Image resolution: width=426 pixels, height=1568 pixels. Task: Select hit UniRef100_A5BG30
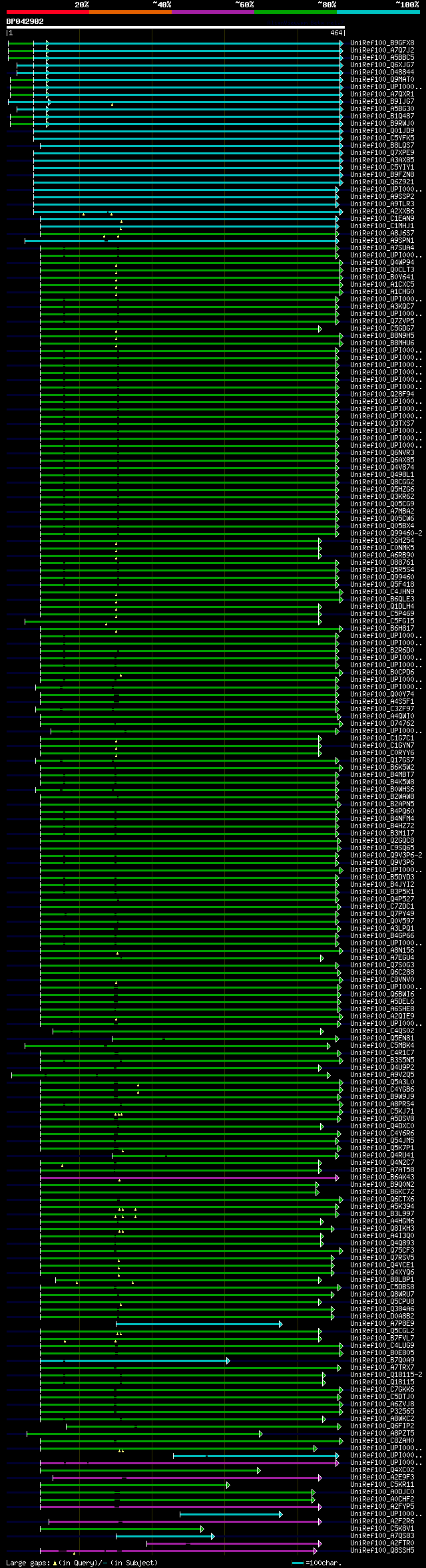pos(382,108)
